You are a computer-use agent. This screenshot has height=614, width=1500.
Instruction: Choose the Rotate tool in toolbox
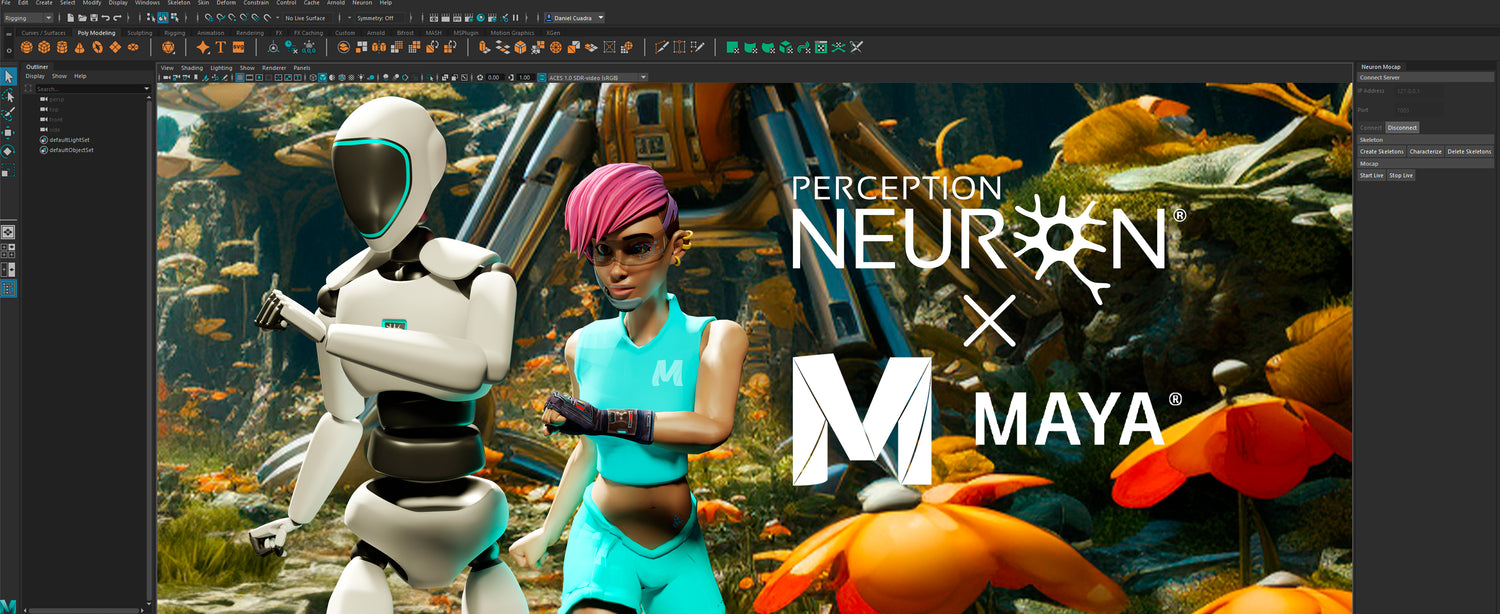(x=8, y=152)
